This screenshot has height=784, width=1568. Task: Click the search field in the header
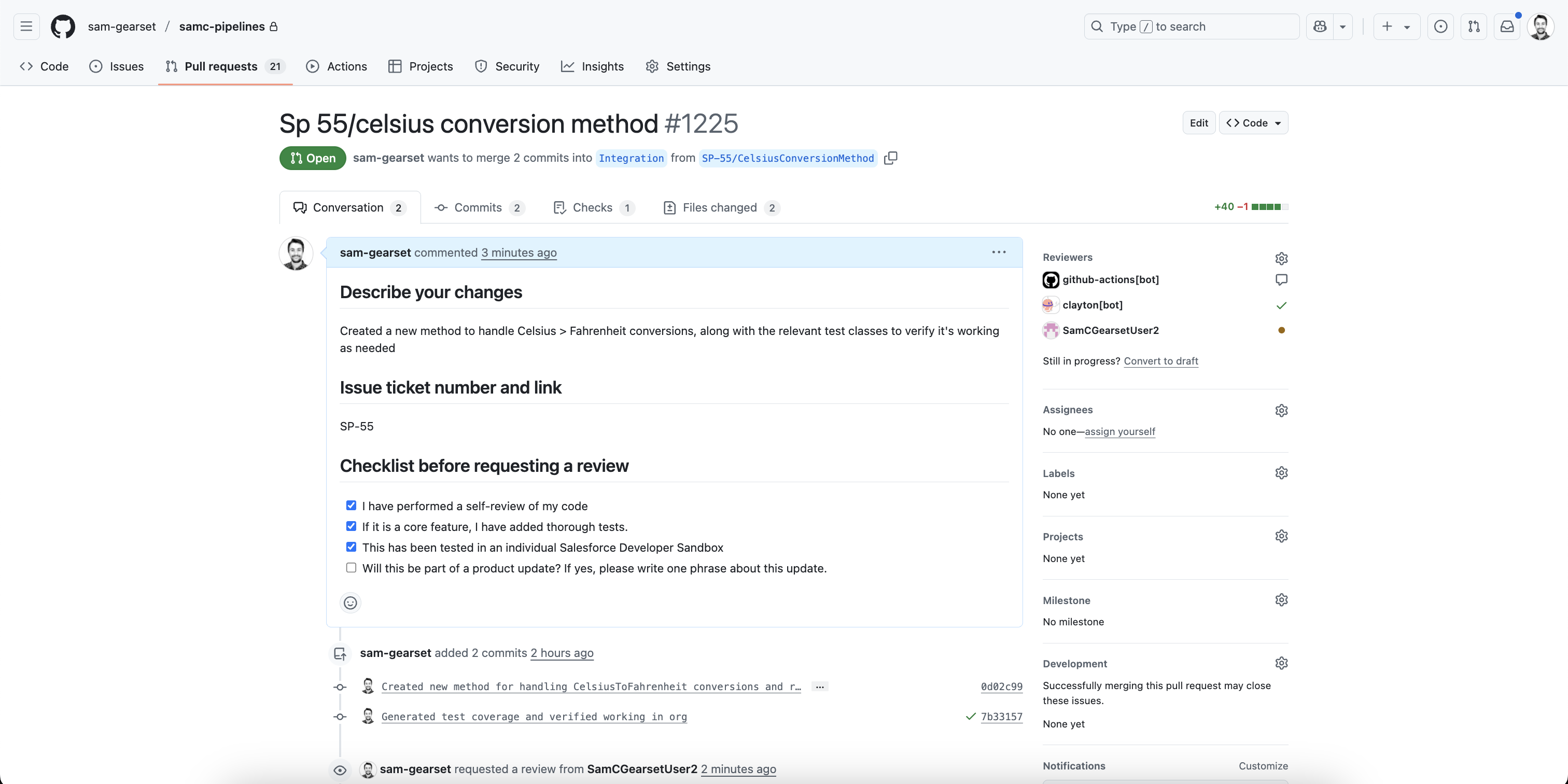tap(1190, 26)
